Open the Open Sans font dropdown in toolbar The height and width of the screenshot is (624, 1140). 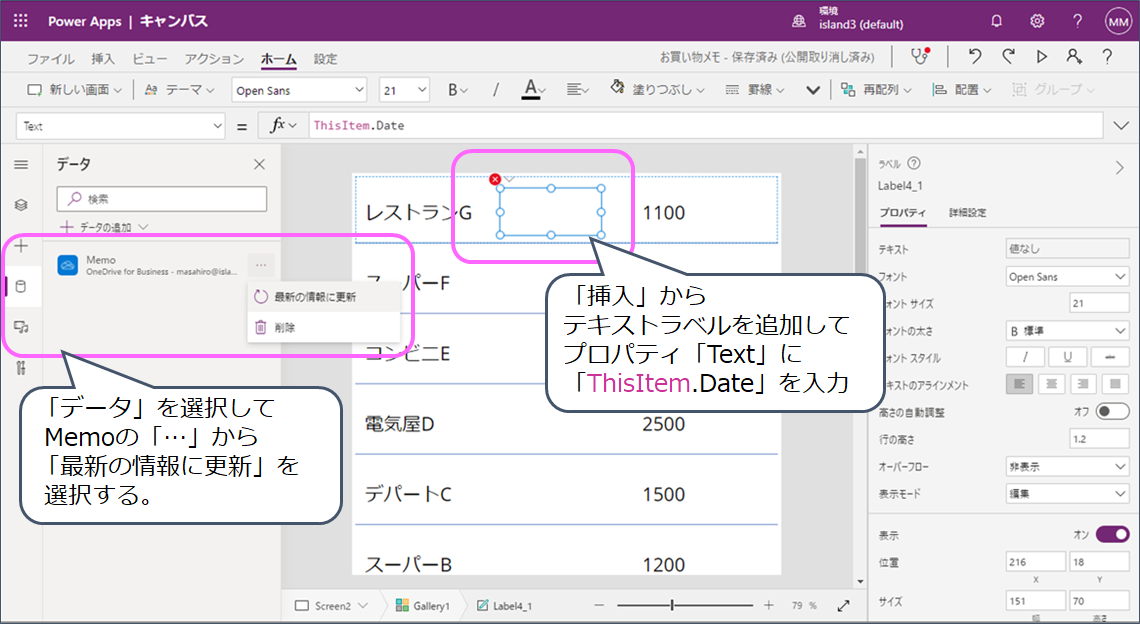coord(299,90)
